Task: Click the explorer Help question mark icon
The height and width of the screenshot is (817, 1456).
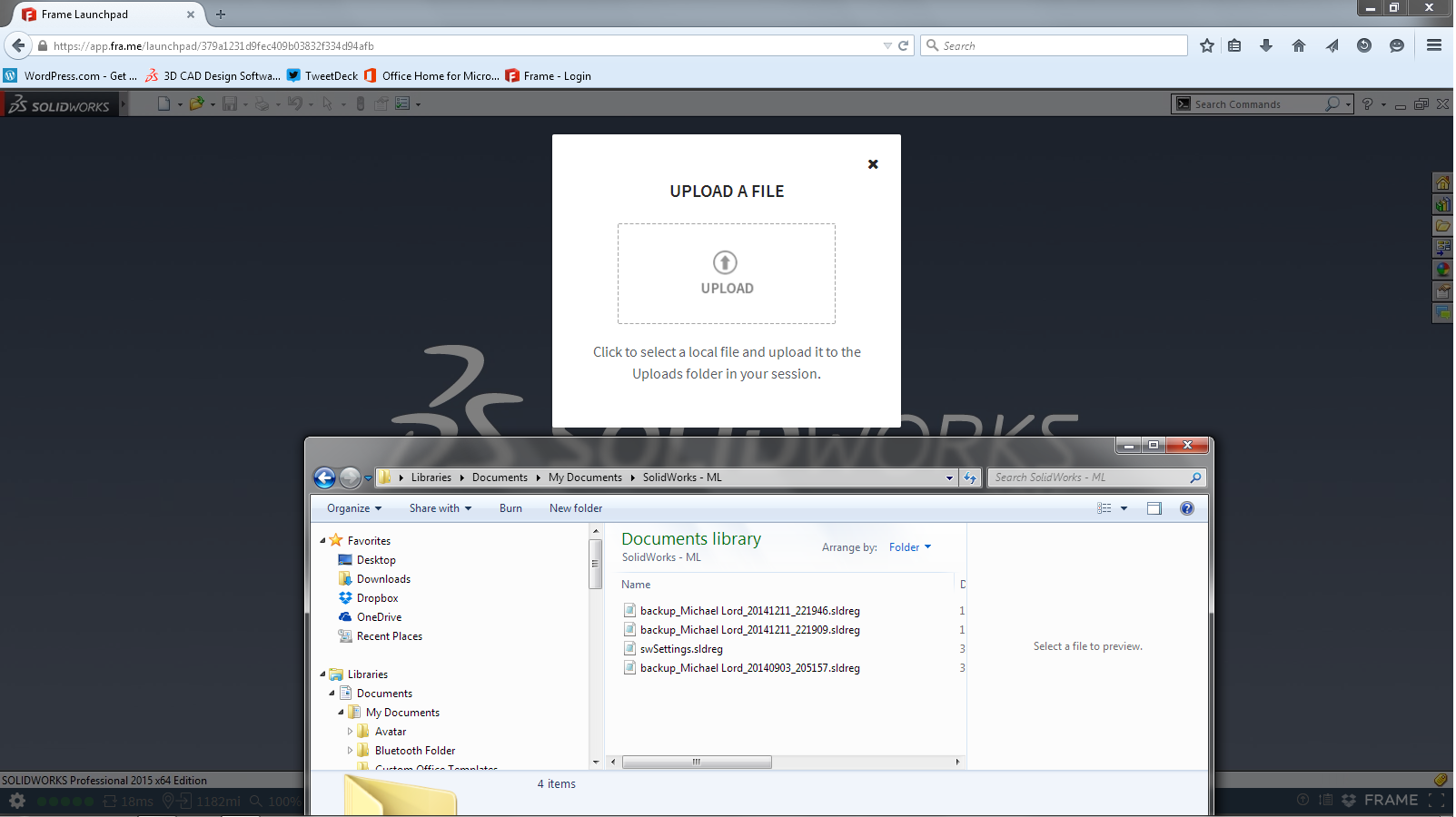Action: point(1186,508)
